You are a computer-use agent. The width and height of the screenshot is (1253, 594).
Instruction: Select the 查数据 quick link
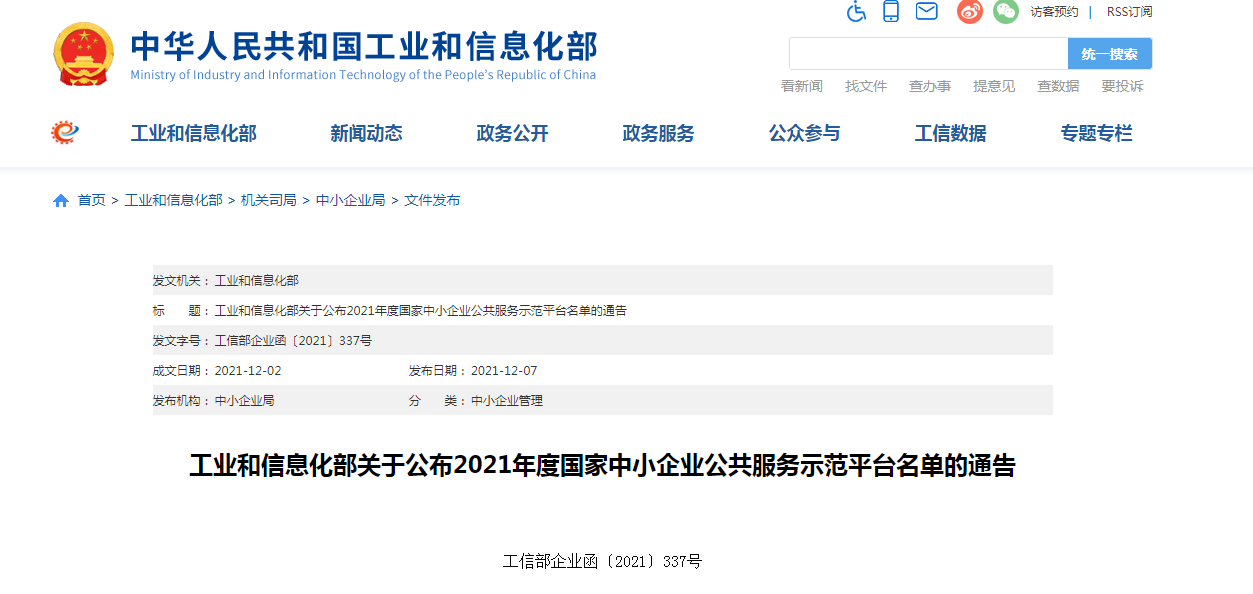[x=1058, y=87]
